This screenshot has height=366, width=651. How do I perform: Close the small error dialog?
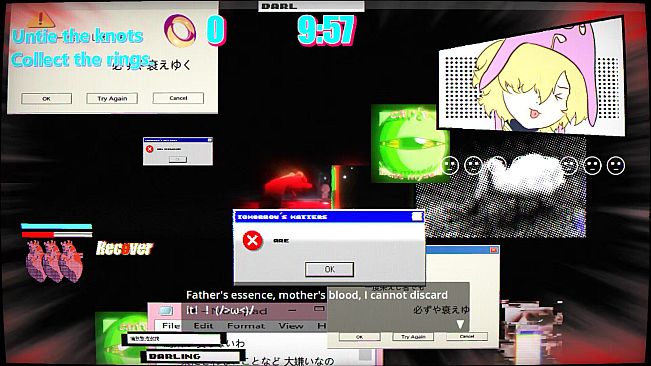tap(210, 140)
